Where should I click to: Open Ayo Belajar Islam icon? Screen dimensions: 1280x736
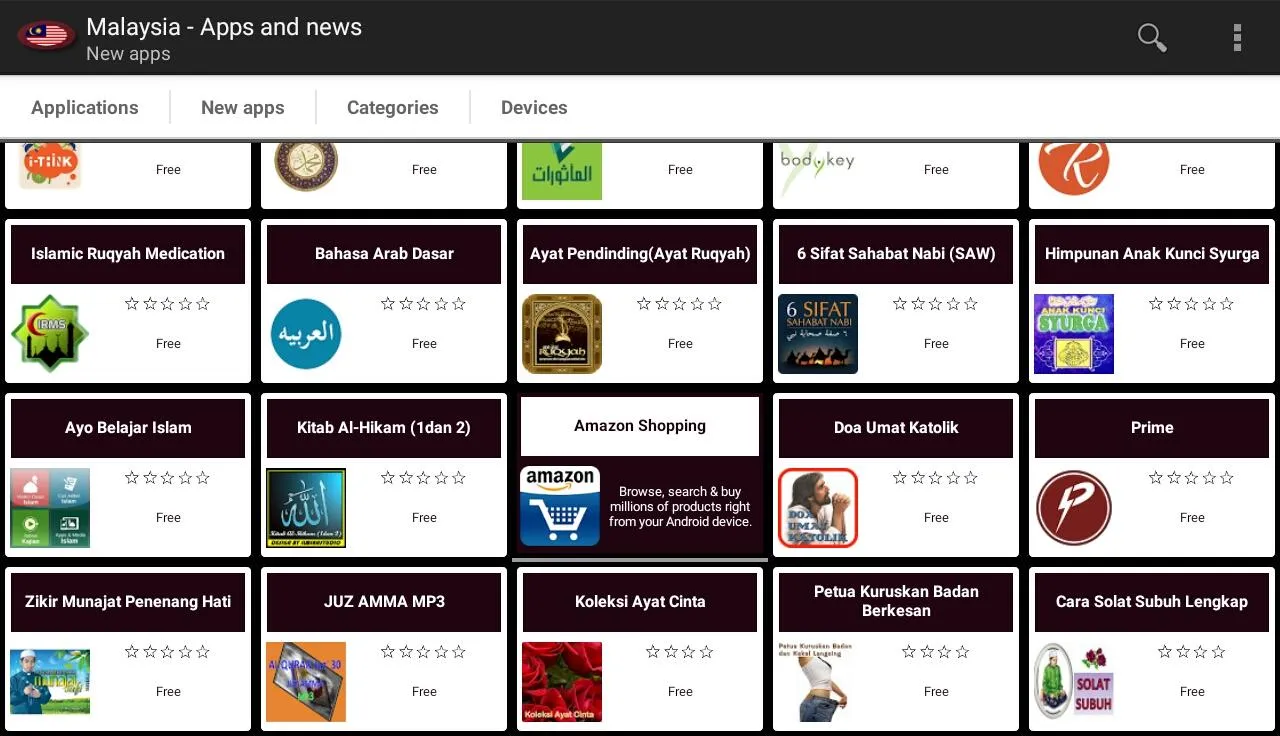[x=50, y=508]
